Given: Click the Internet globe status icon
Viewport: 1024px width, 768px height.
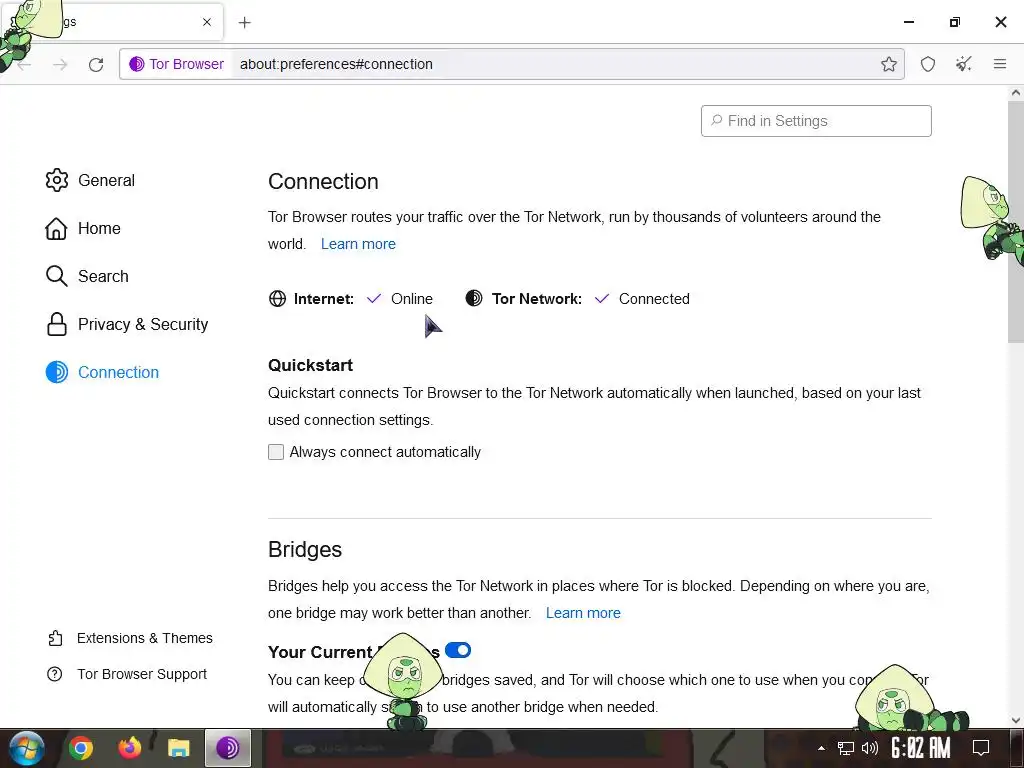Looking at the screenshot, I should 278,298.
